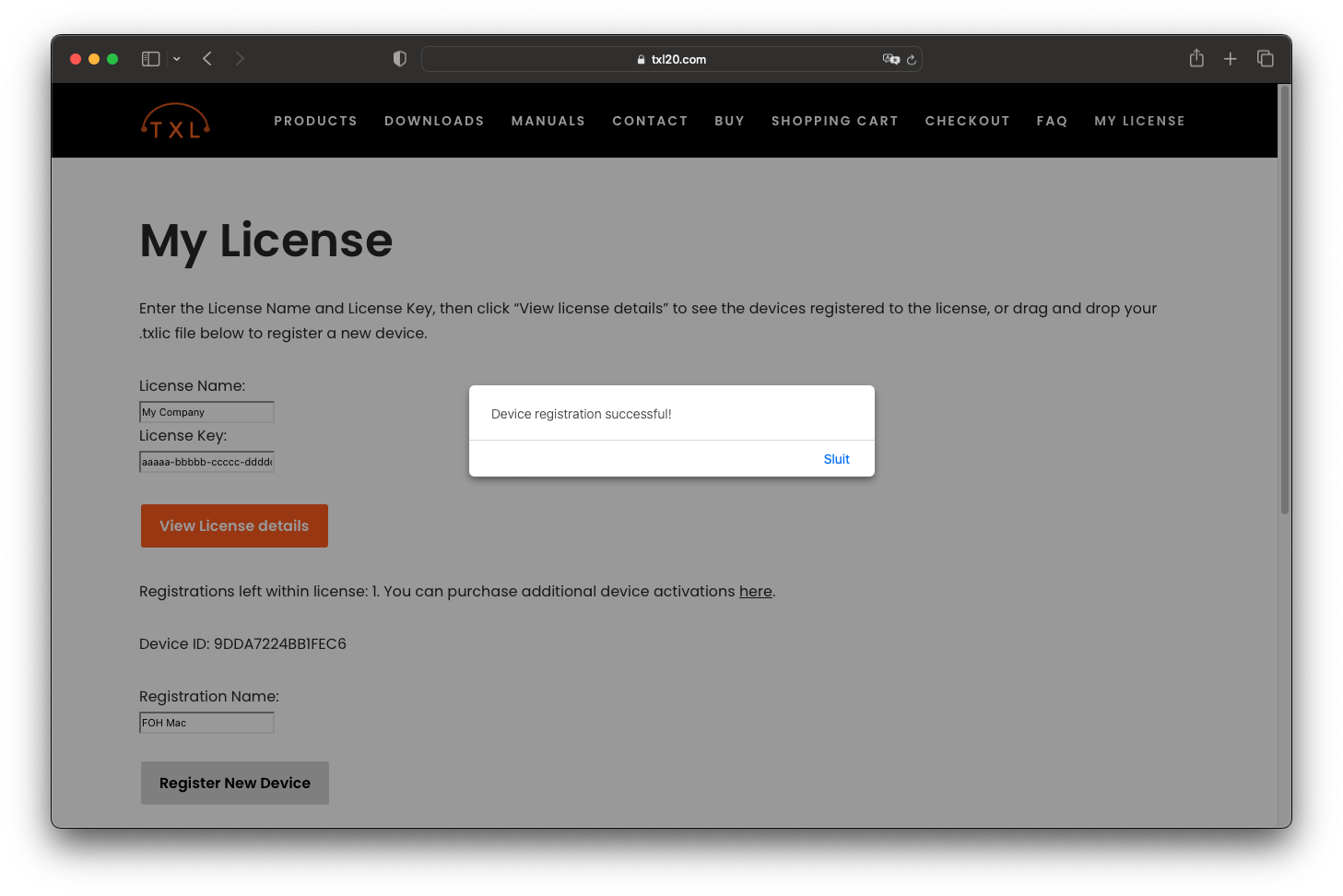Click the TXL logo
Viewport: 1343px width, 896px height.
175,121
